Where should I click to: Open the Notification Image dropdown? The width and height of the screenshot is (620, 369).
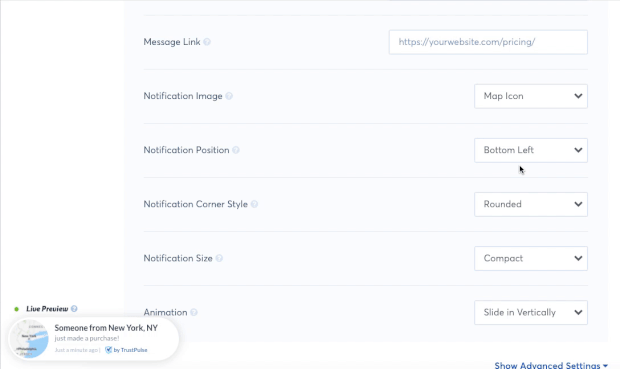[x=531, y=96]
